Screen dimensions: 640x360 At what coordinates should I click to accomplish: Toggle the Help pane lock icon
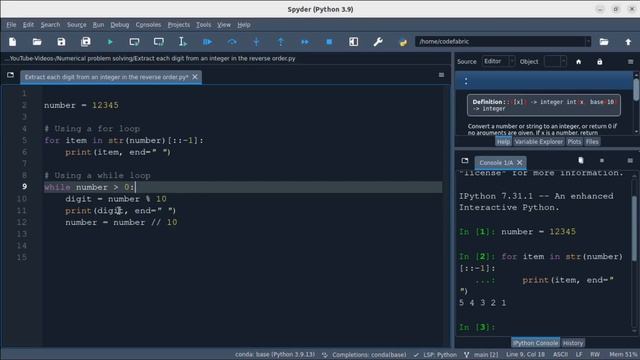600,62
